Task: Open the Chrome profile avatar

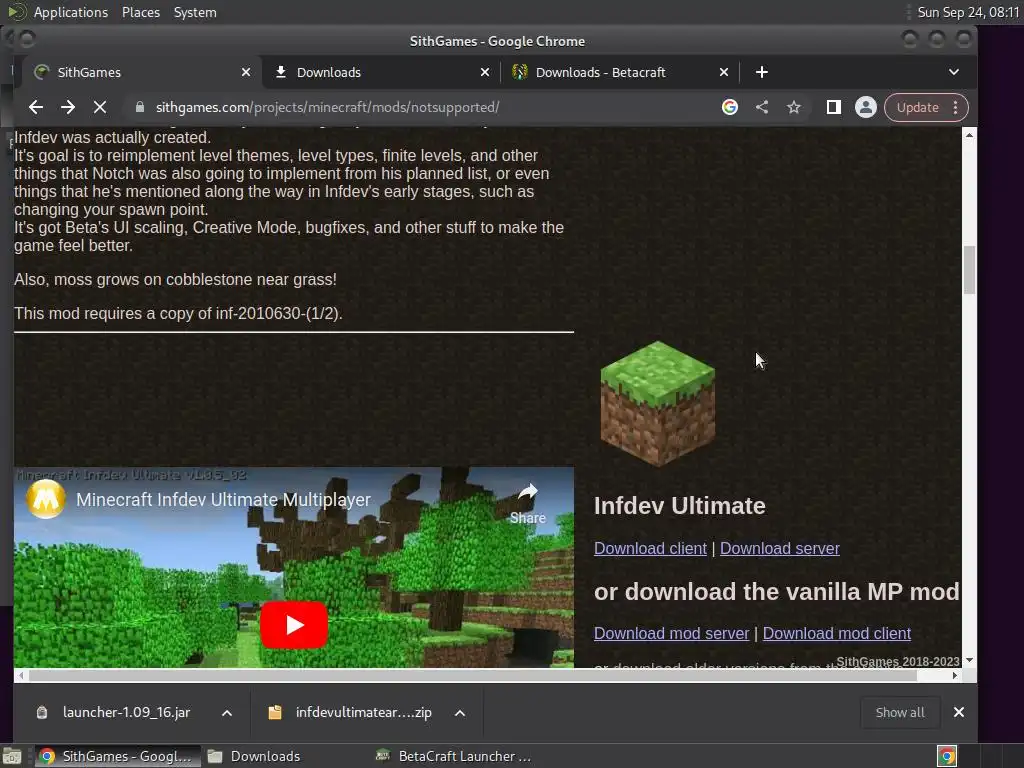Action: [865, 107]
